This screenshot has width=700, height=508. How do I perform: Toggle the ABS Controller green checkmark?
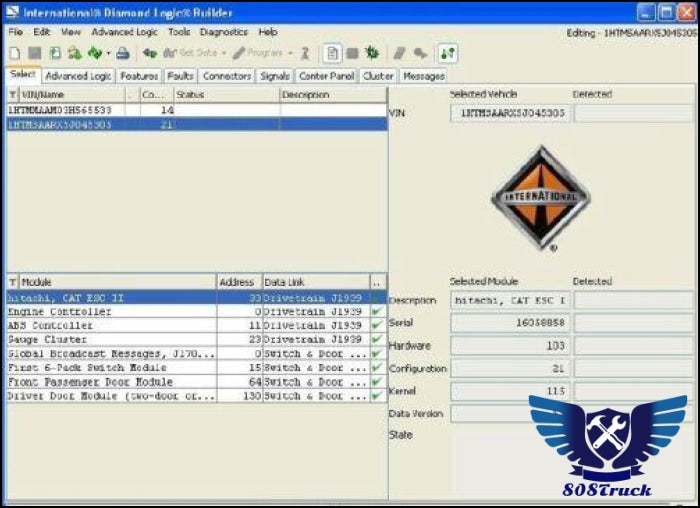coord(376,326)
